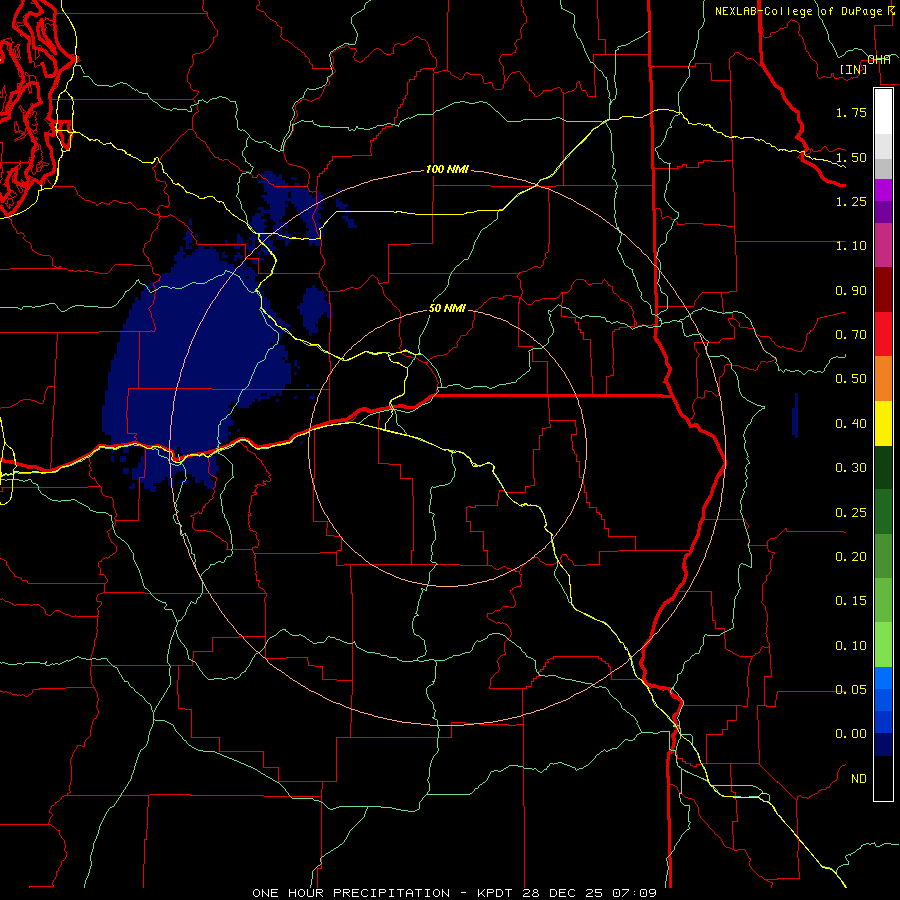This screenshot has height=900, width=900.
Task: Click the small blue precipitation sliver east of rings
Action: [x=795, y=415]
